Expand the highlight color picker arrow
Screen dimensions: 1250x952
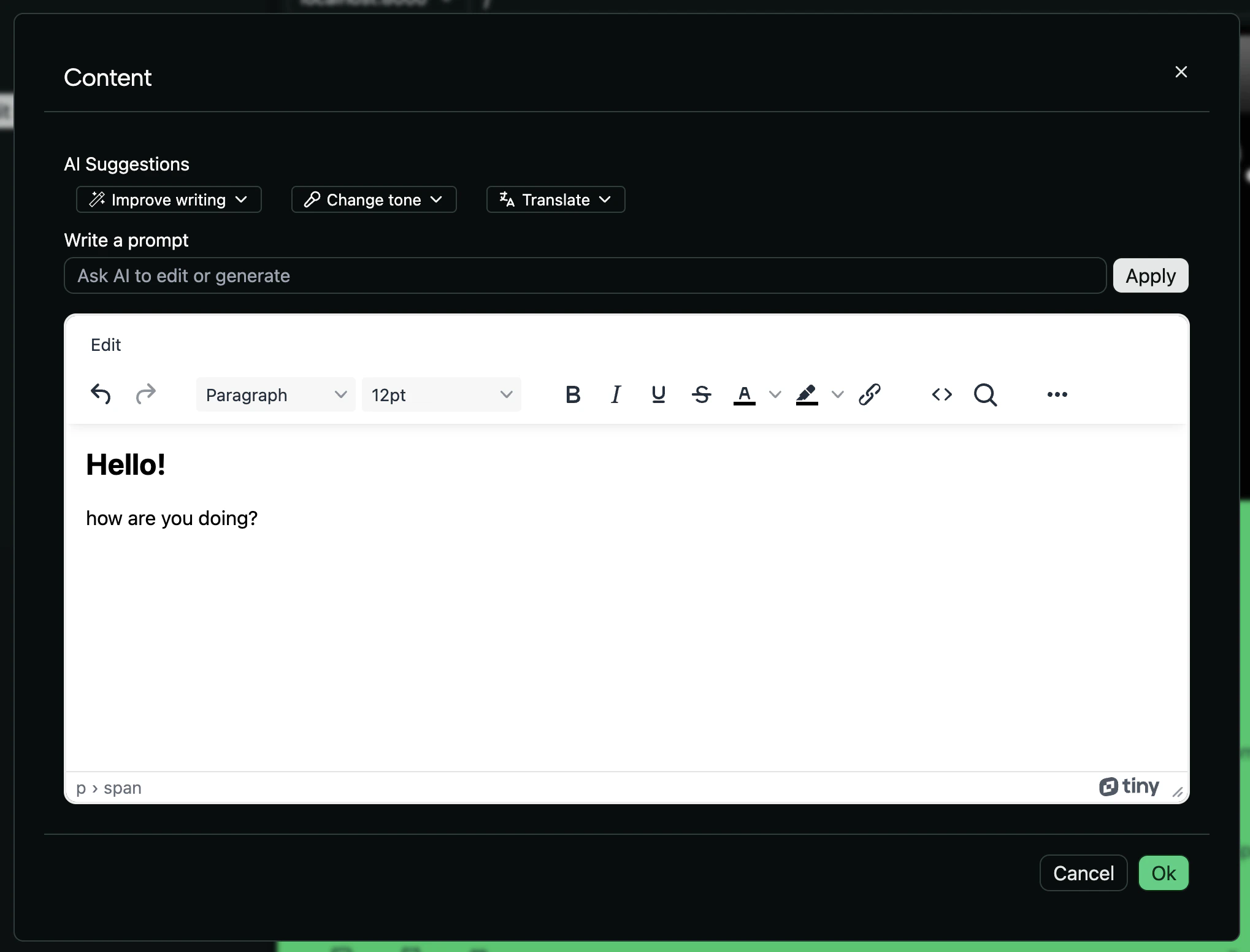point(838,394)
